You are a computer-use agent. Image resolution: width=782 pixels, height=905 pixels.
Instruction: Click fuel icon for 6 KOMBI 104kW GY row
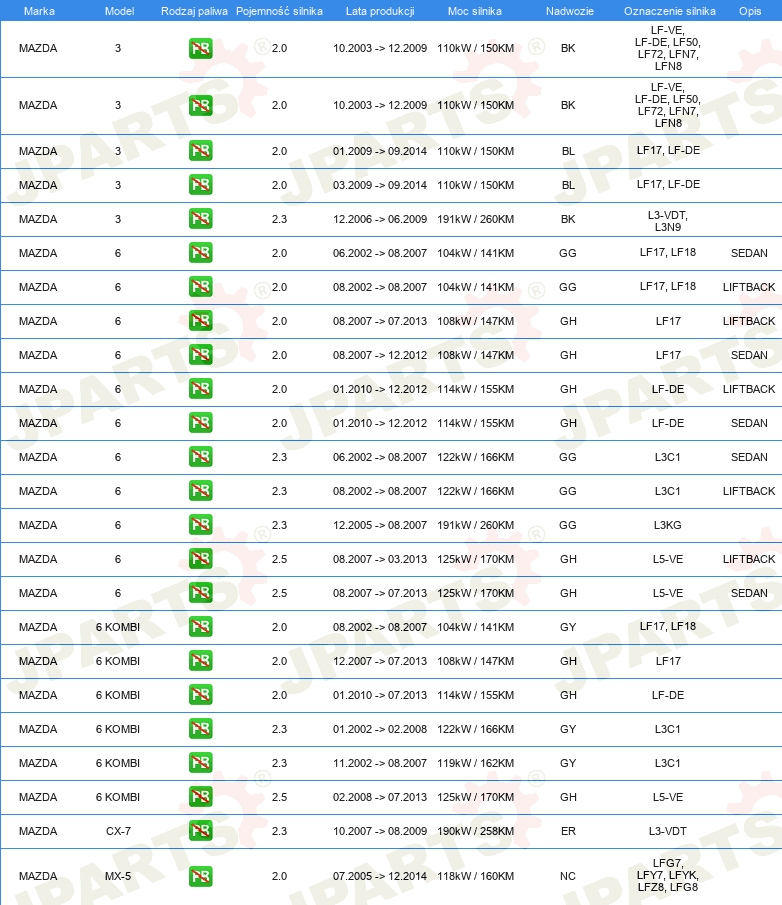point(200,627)
